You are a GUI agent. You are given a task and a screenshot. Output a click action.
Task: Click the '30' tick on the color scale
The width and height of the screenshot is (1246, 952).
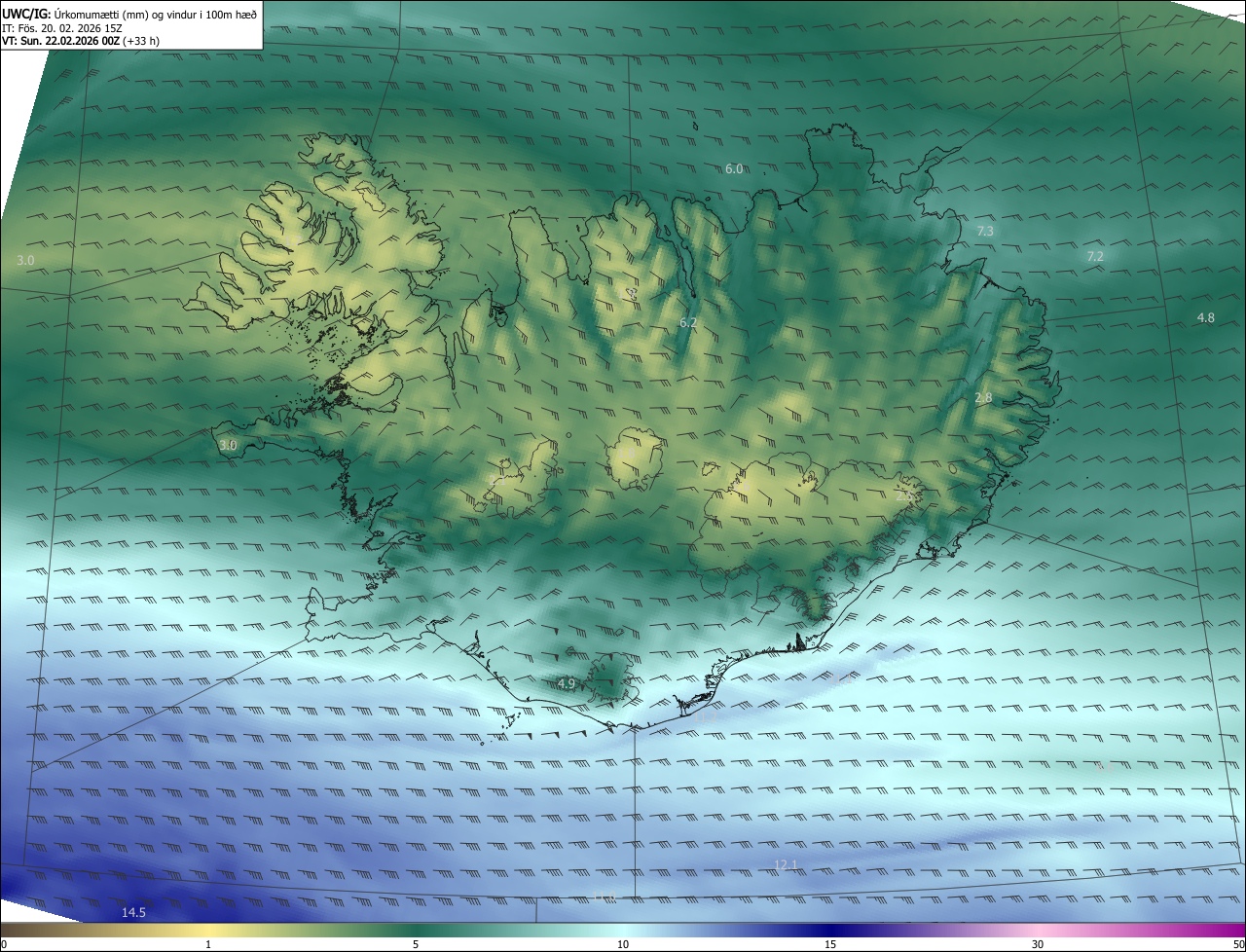[1038, 944]
